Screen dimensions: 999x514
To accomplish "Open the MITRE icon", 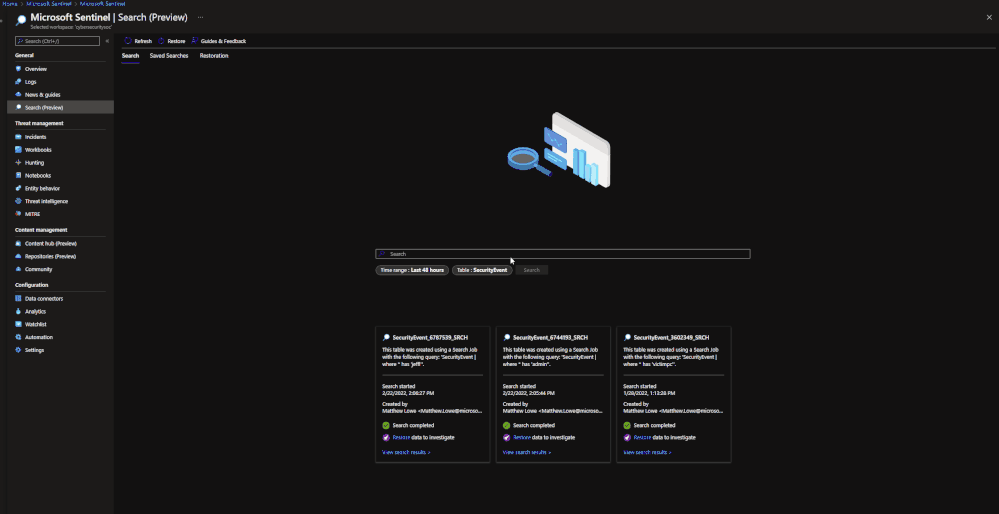I will tap(18, 214).
